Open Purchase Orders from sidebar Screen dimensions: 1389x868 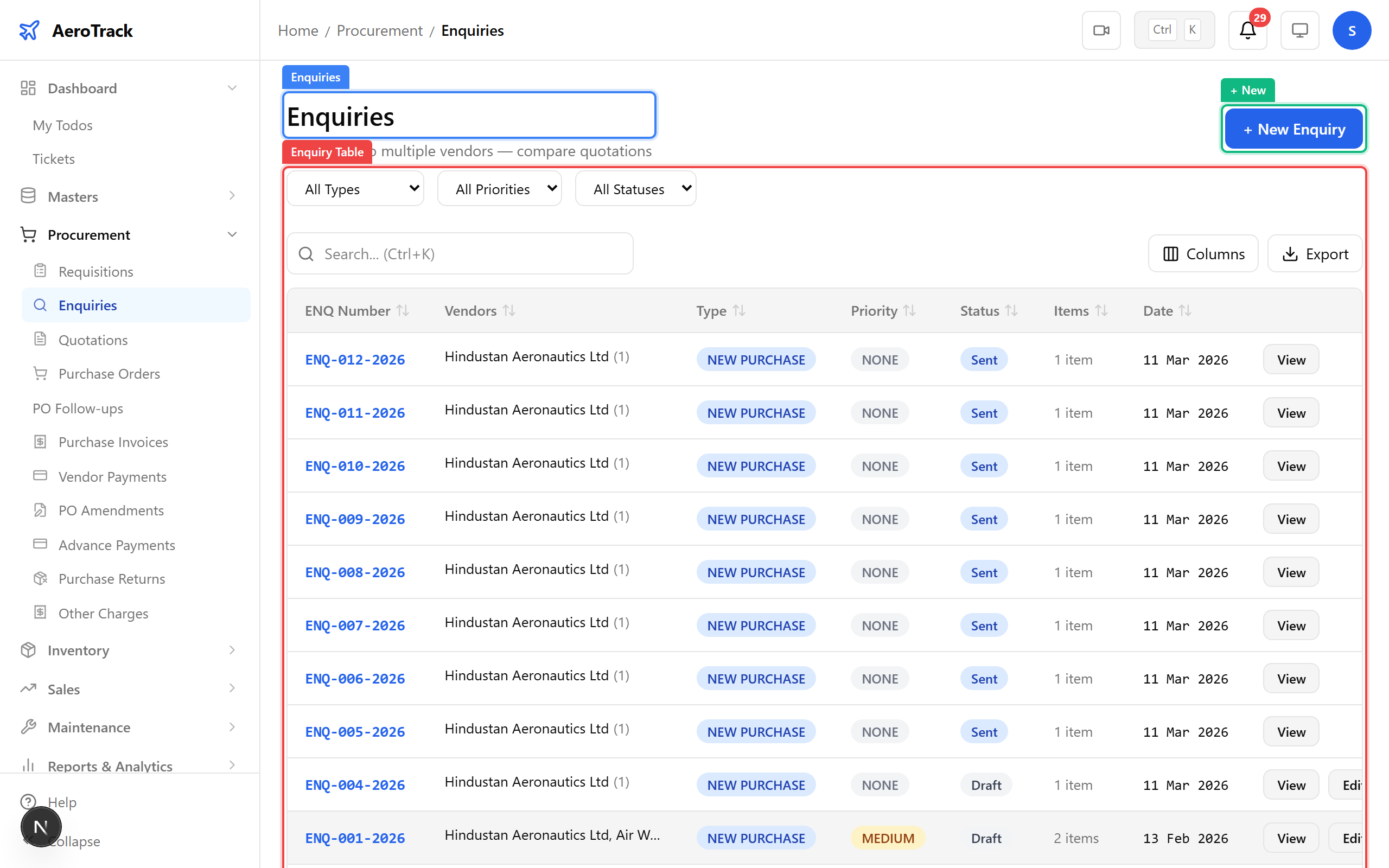click(109, 373)
